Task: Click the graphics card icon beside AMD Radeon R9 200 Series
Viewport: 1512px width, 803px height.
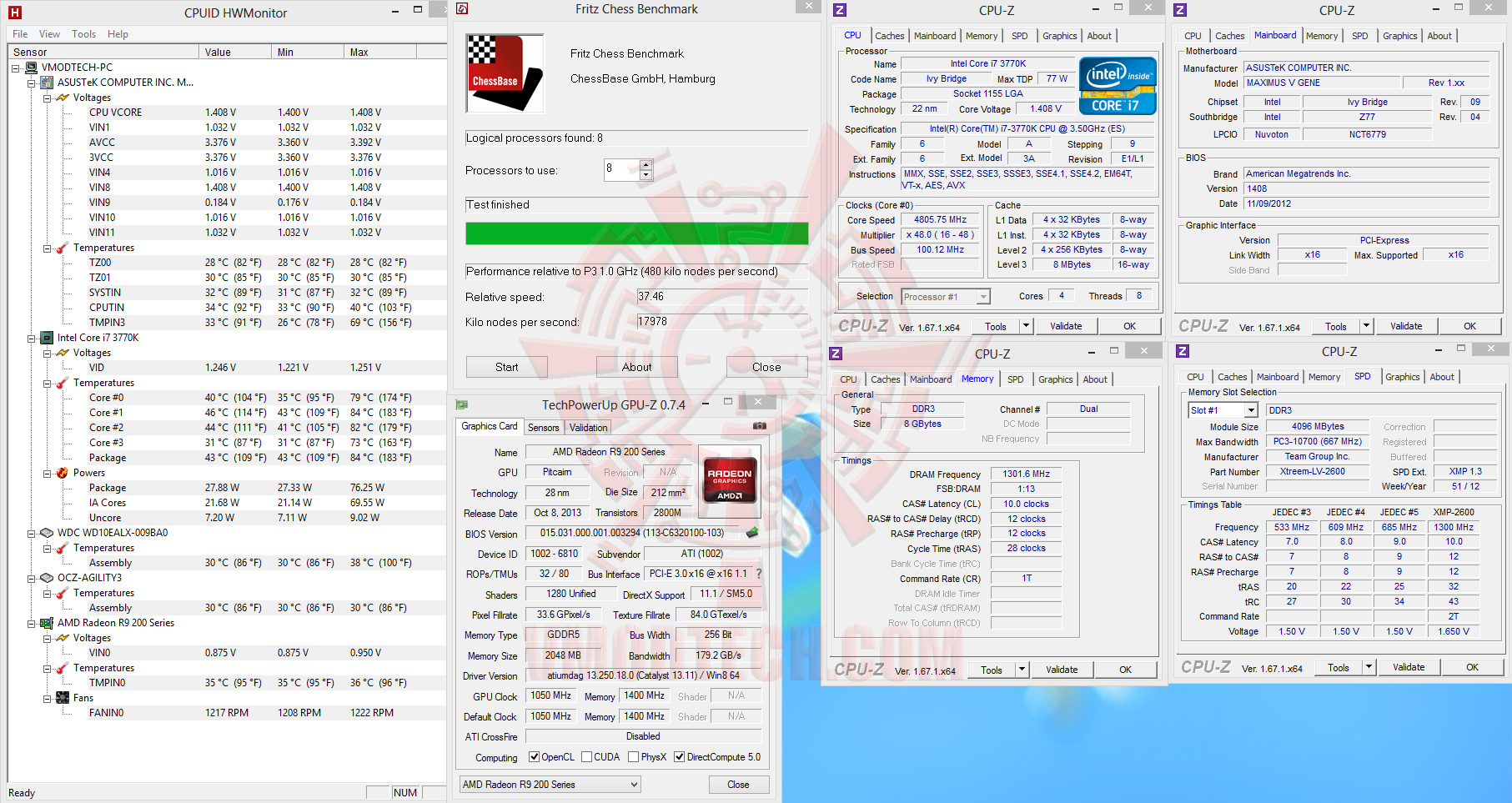Action: (x=47, y=623)
